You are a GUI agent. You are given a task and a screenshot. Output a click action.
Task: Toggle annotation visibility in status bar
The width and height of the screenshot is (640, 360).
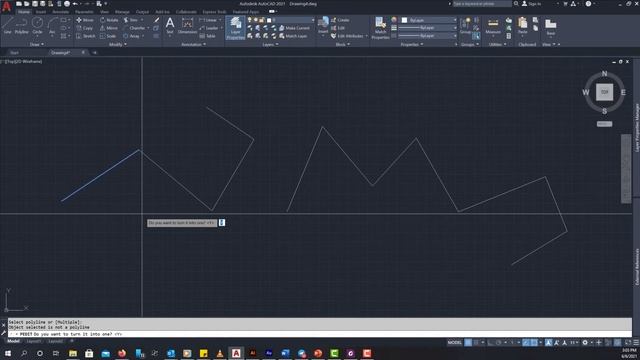549,342
